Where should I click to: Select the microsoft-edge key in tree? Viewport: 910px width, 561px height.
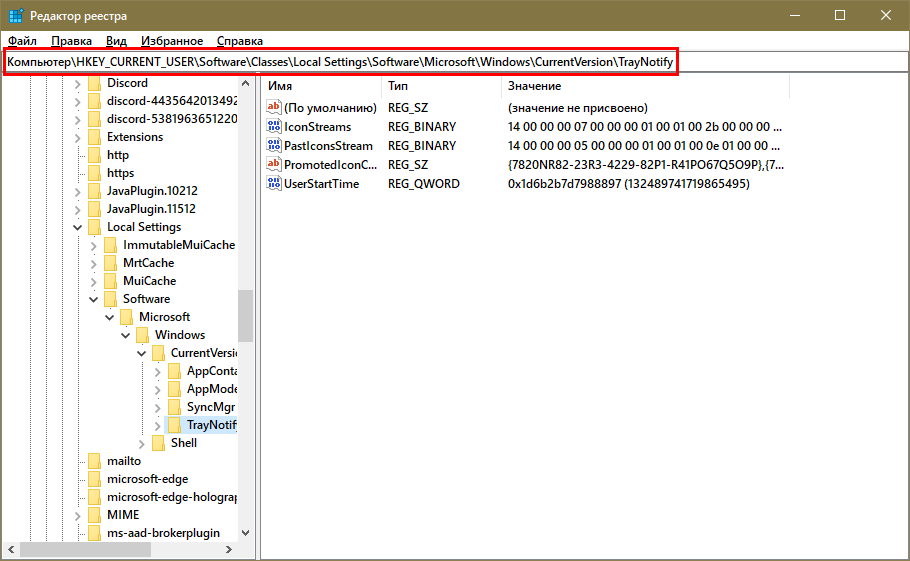[147, 479]
